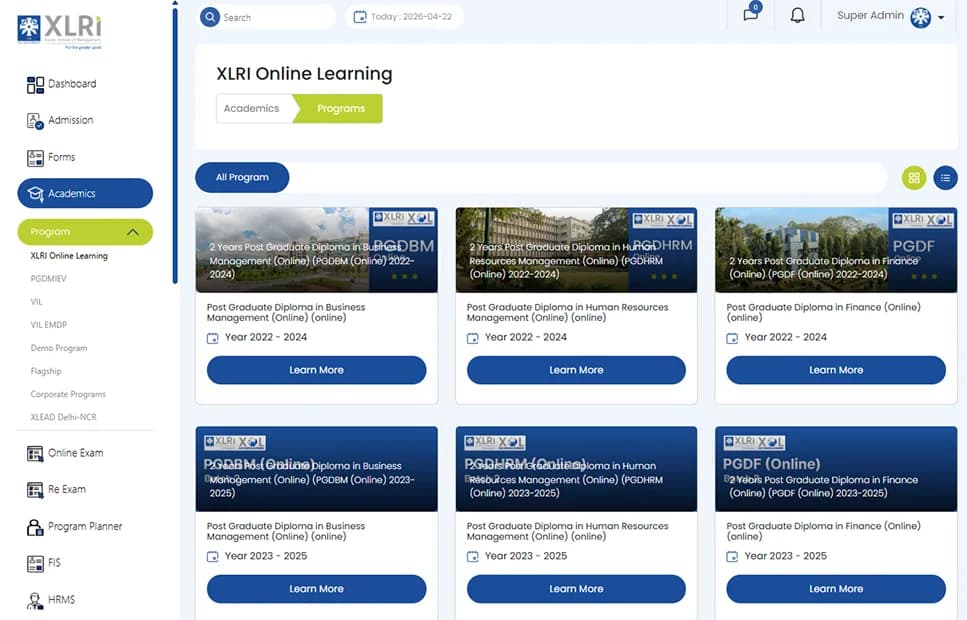Open the Forms sidebar icon
967x620 pixels.
pyautogui.click(x=35, y=158)
